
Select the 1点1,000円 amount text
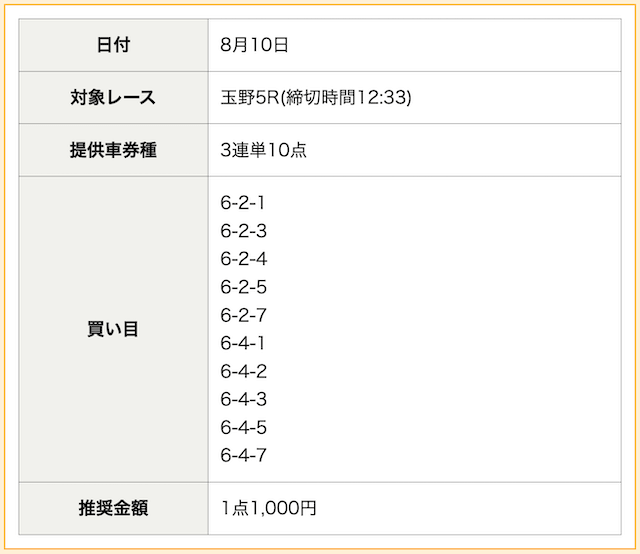[x=269, y=508]
